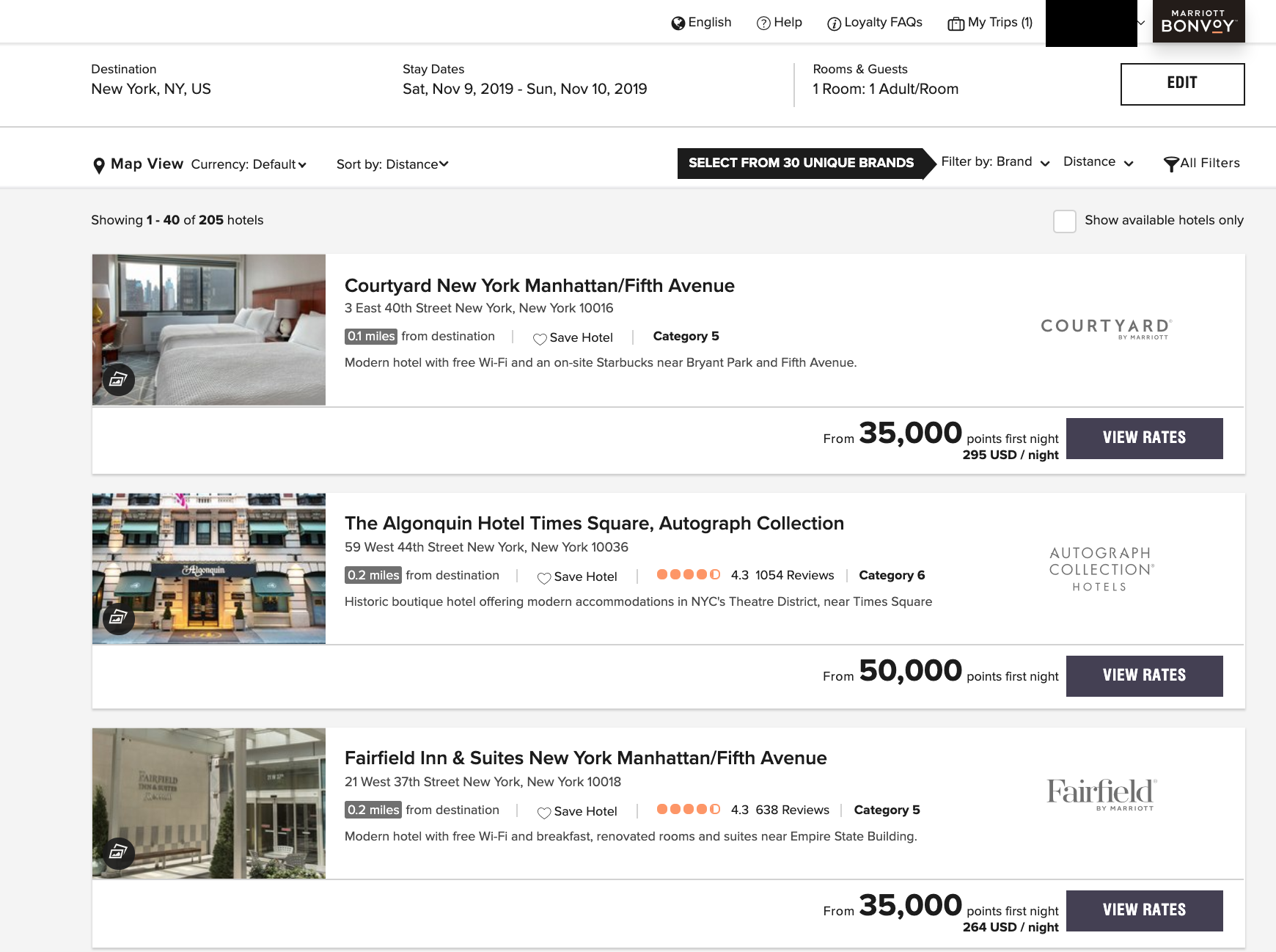Click the Courtyard by Marriott brand logo

(1107, 329)
